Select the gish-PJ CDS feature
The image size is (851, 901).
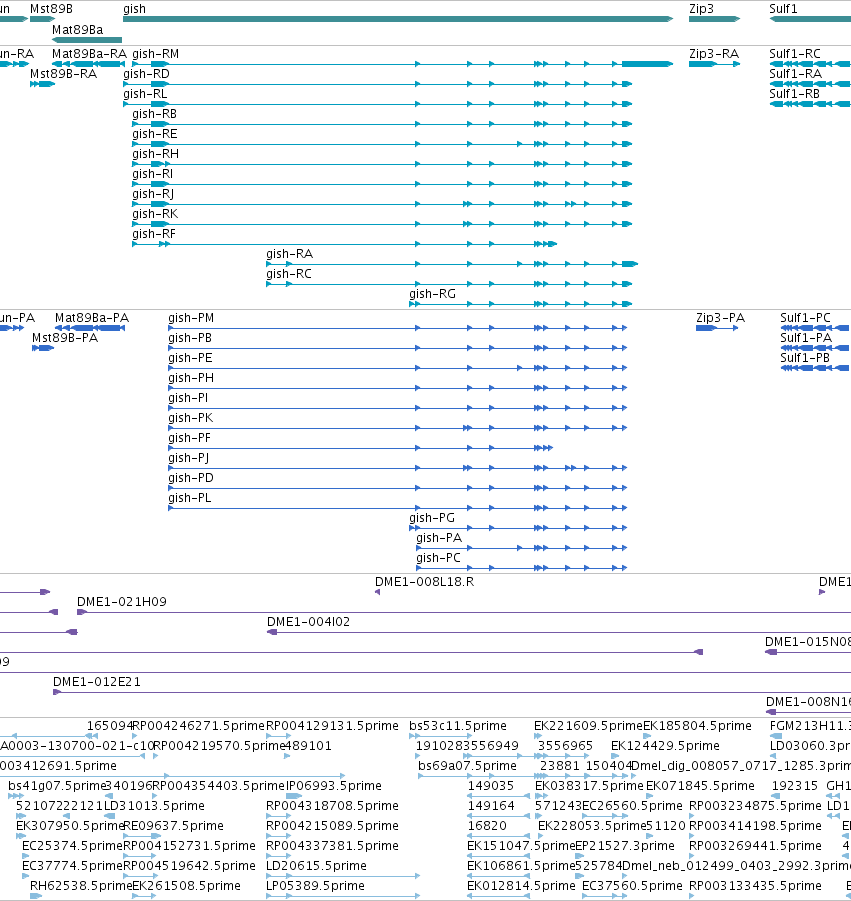398,468
